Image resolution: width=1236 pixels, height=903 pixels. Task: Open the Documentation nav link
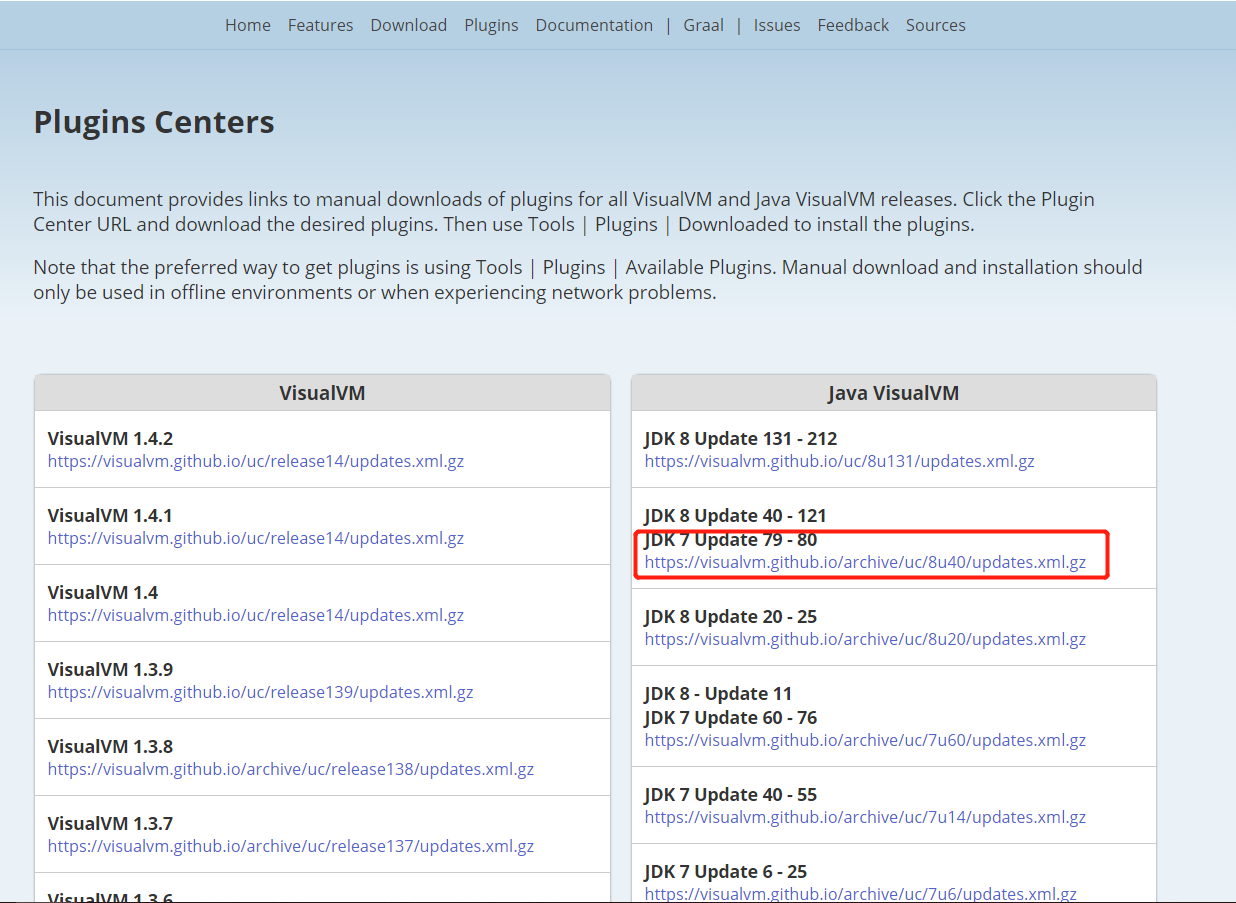(x=594, y=25)
